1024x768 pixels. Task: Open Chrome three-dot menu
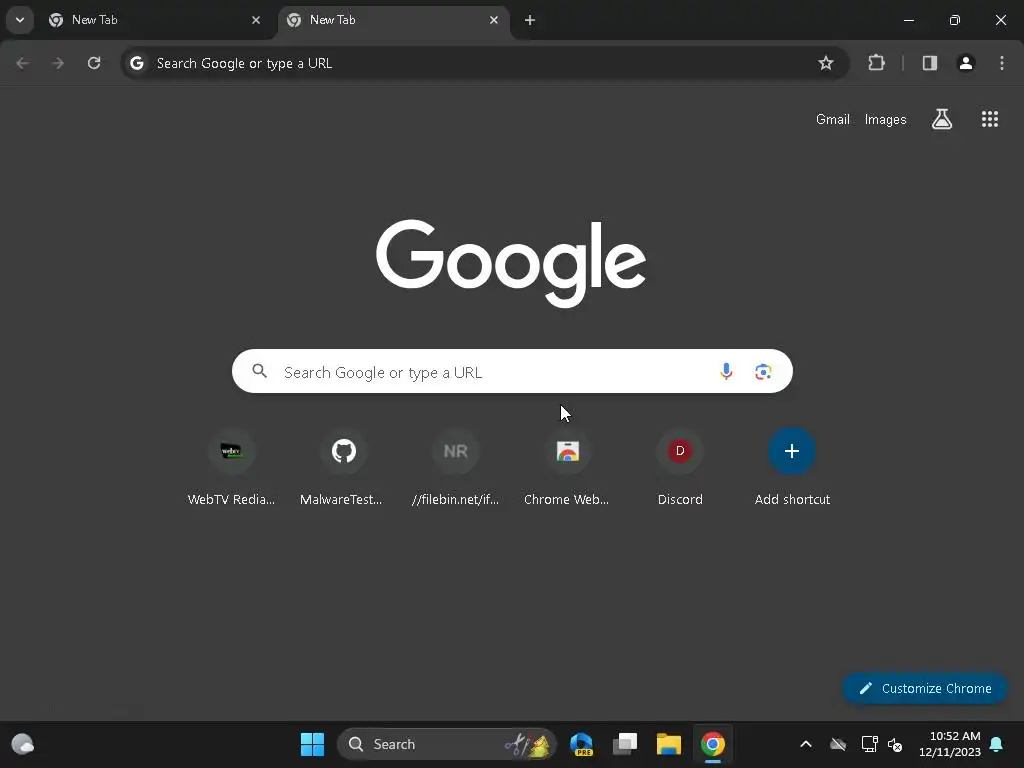click(1002, 63)
